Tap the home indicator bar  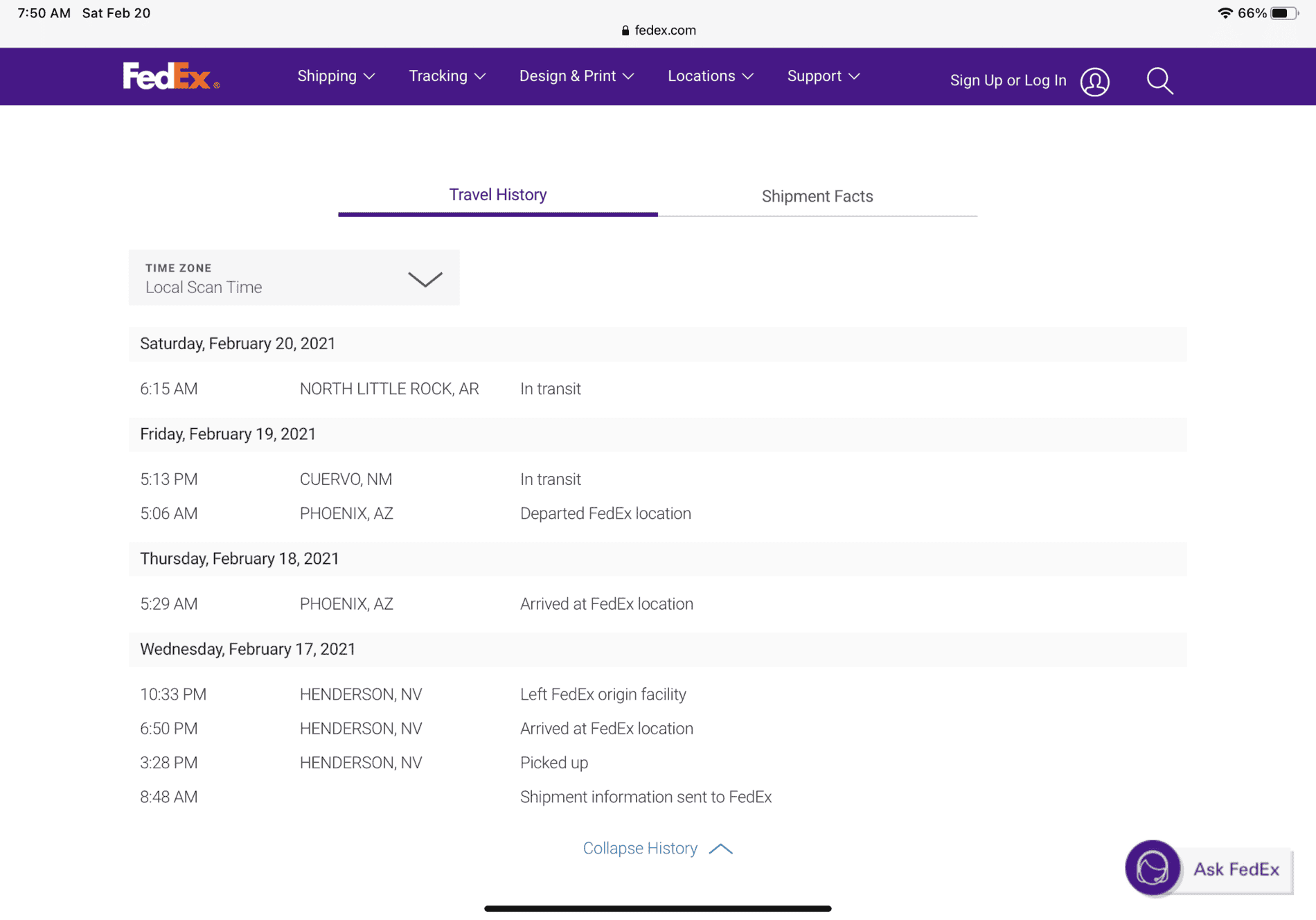(x=658, y=908)
